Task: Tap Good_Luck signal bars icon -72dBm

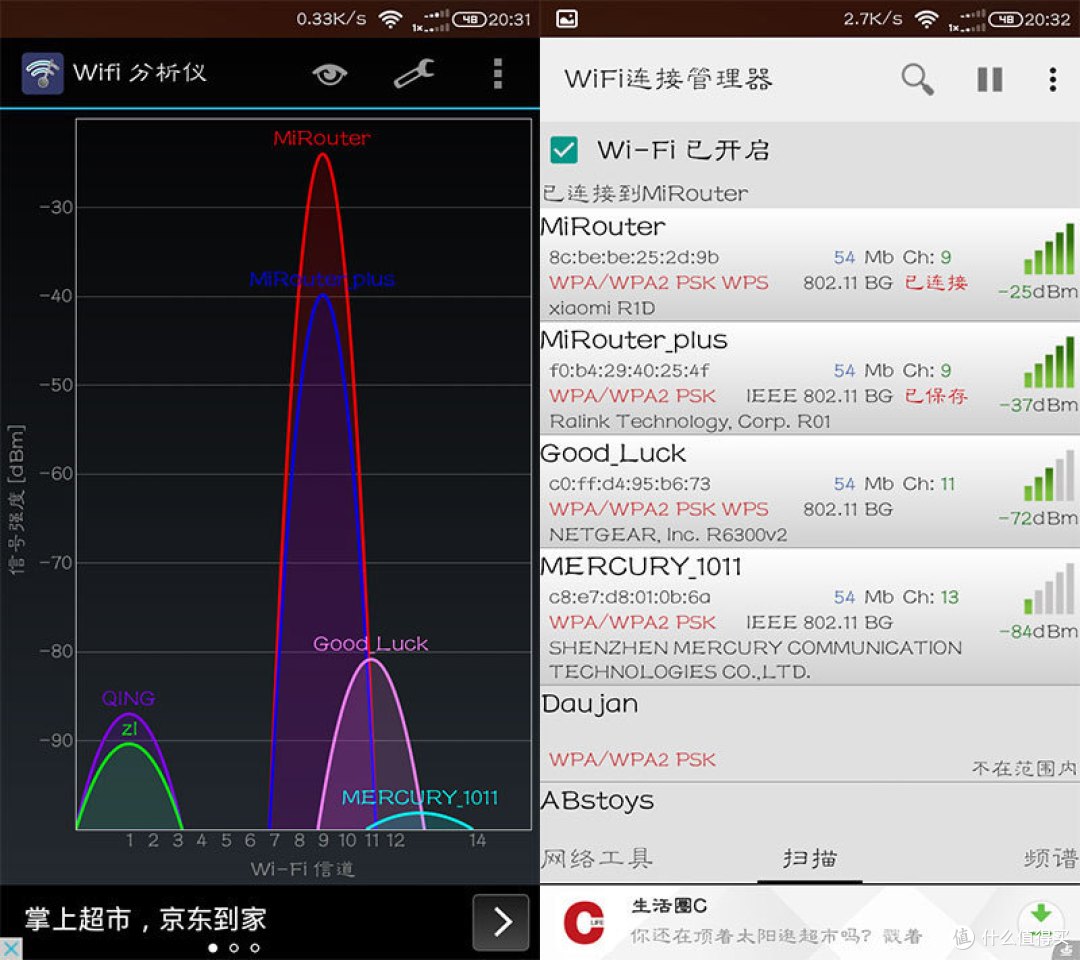Action: (x=1048, y=475)
